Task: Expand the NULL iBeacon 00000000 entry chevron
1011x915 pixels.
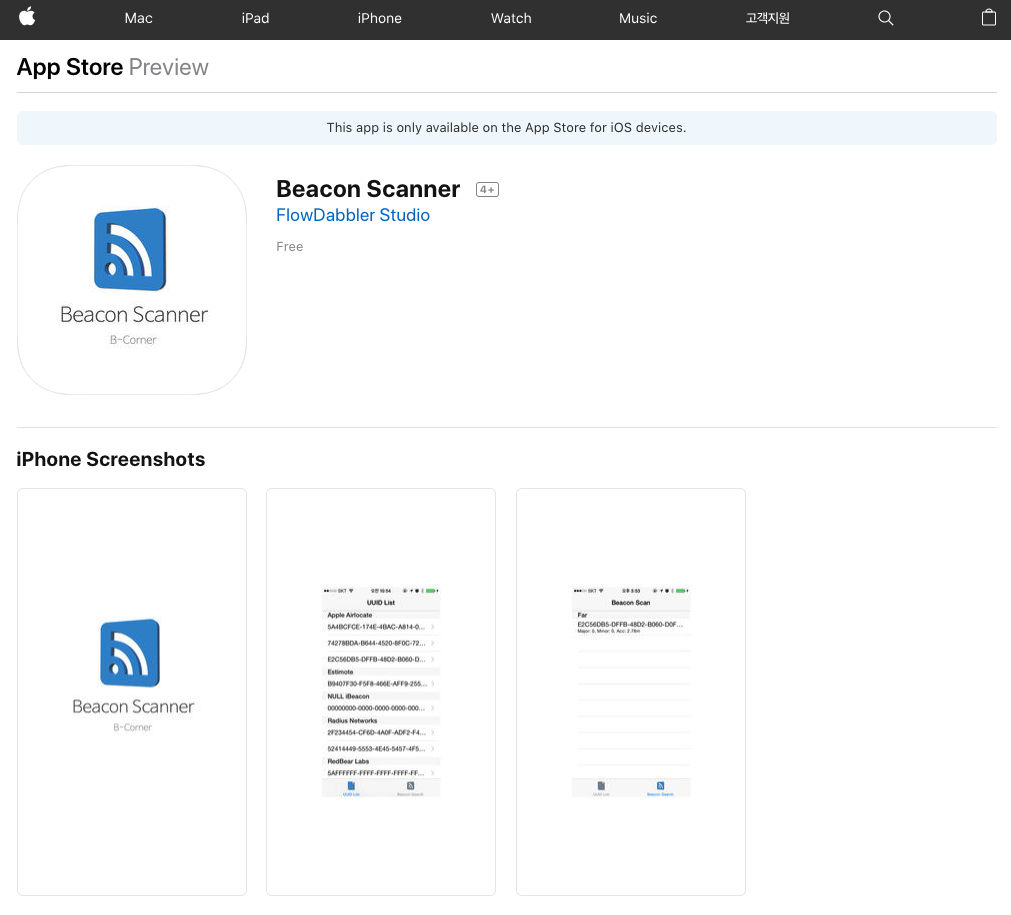Action: coord(432,707)
